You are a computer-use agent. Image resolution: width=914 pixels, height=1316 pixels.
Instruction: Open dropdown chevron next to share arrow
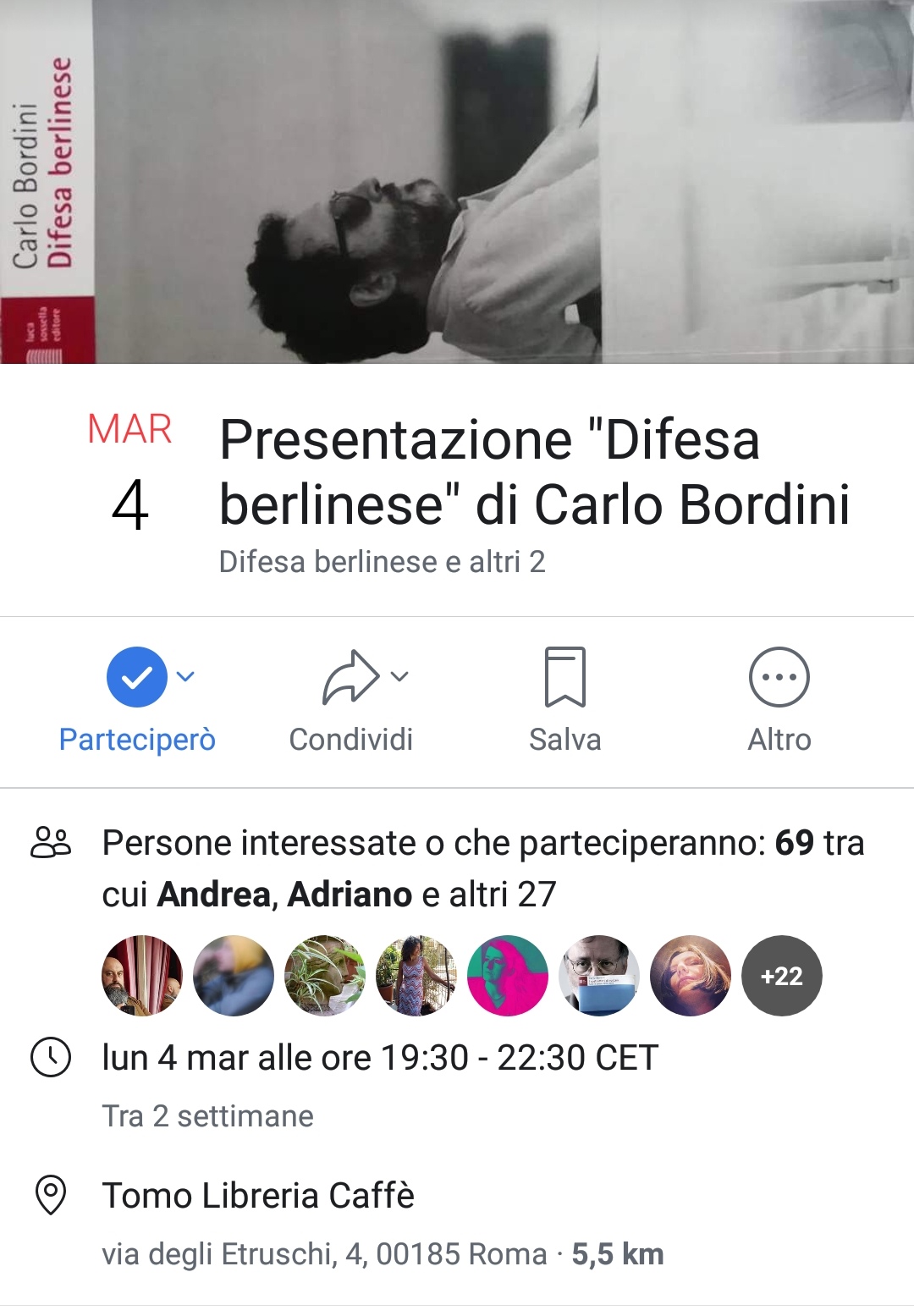pyautogui.click(x=399, y=676)
